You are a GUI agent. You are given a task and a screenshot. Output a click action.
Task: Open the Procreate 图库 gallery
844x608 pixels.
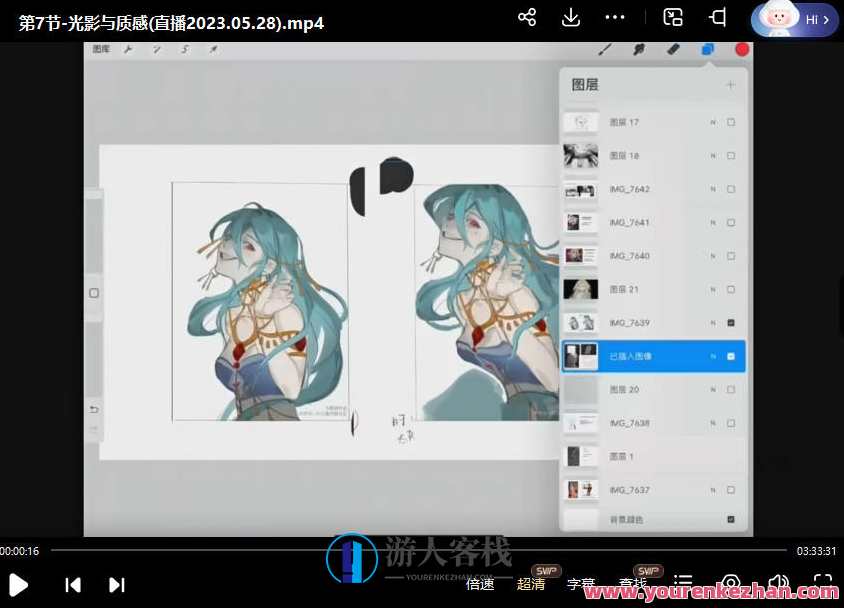101,48
